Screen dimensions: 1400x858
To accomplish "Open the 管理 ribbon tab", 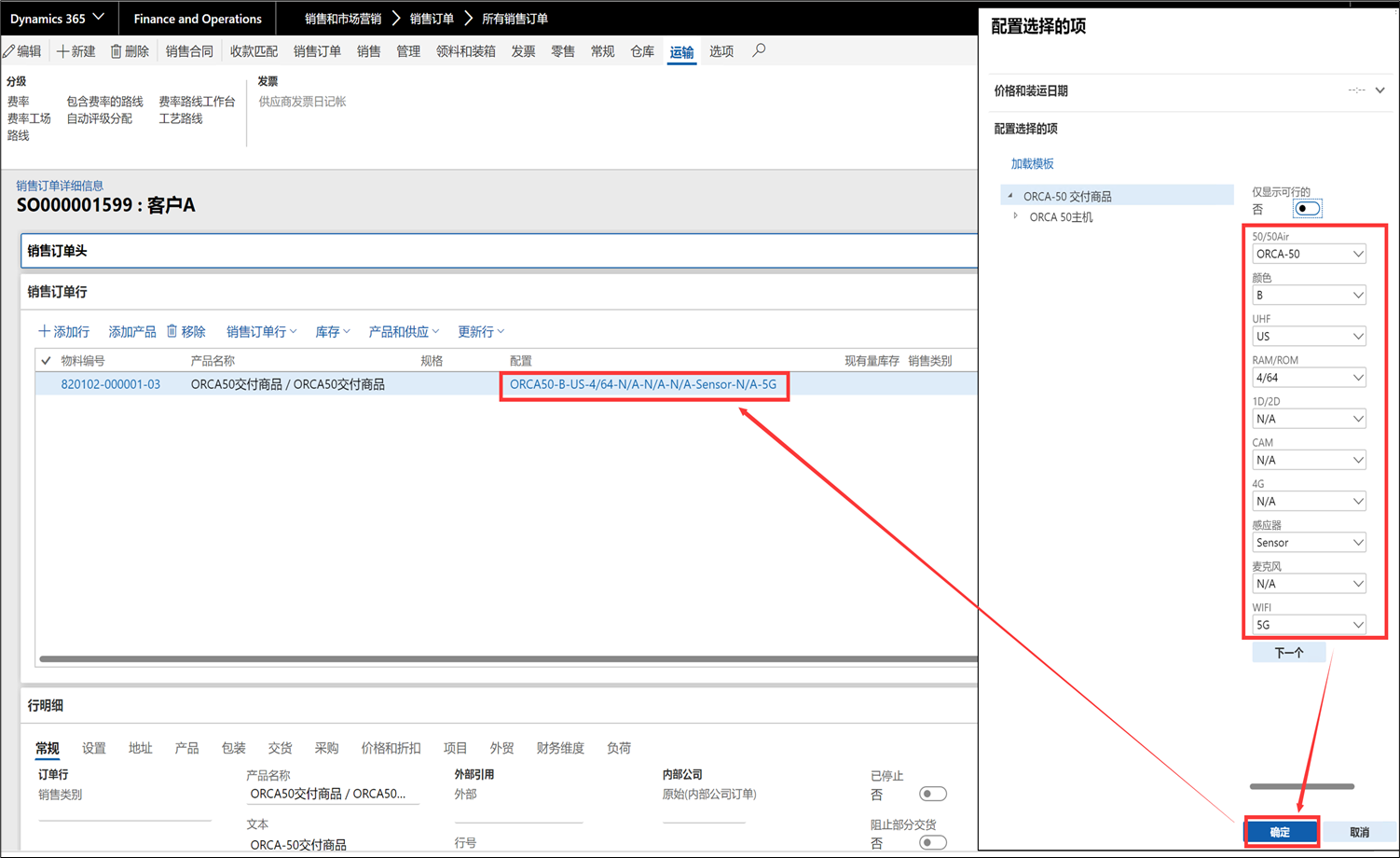I will pyautogui.click(x=408, y=51).
